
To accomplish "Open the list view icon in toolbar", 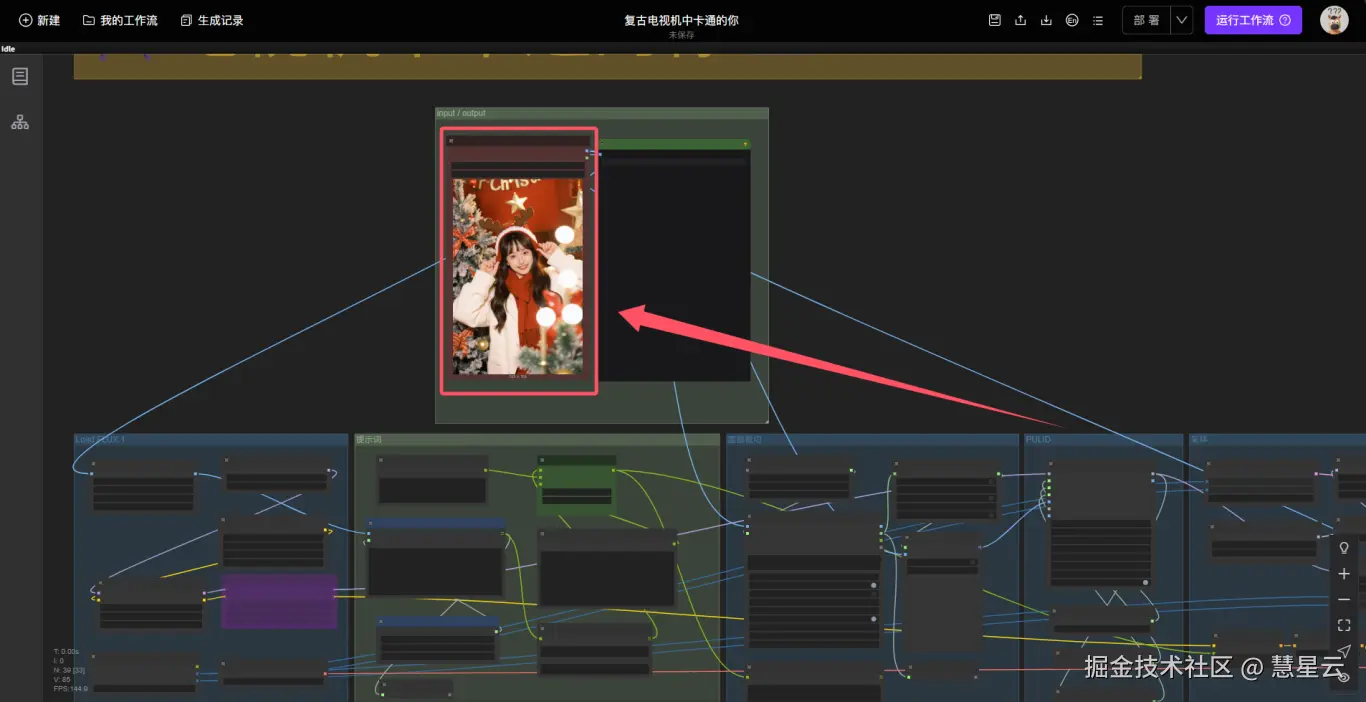I will [1098, 20].
